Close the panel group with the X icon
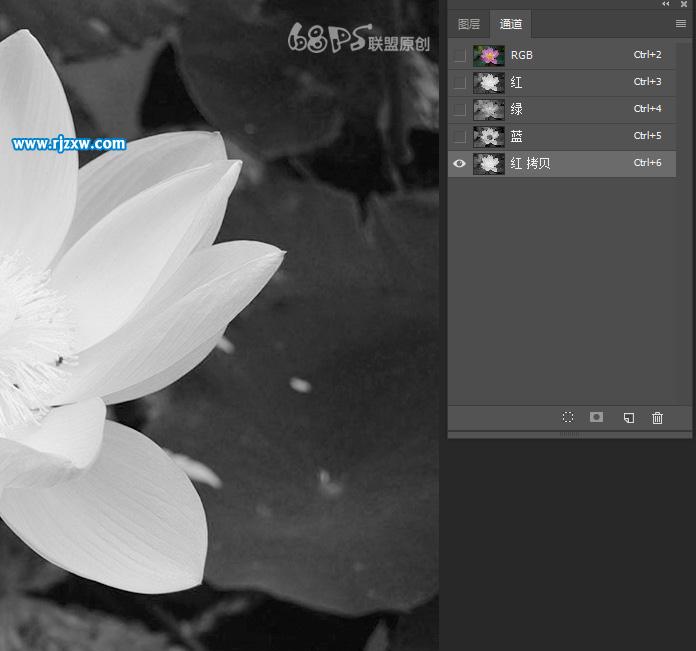696x651 pixels. [683, 5]
